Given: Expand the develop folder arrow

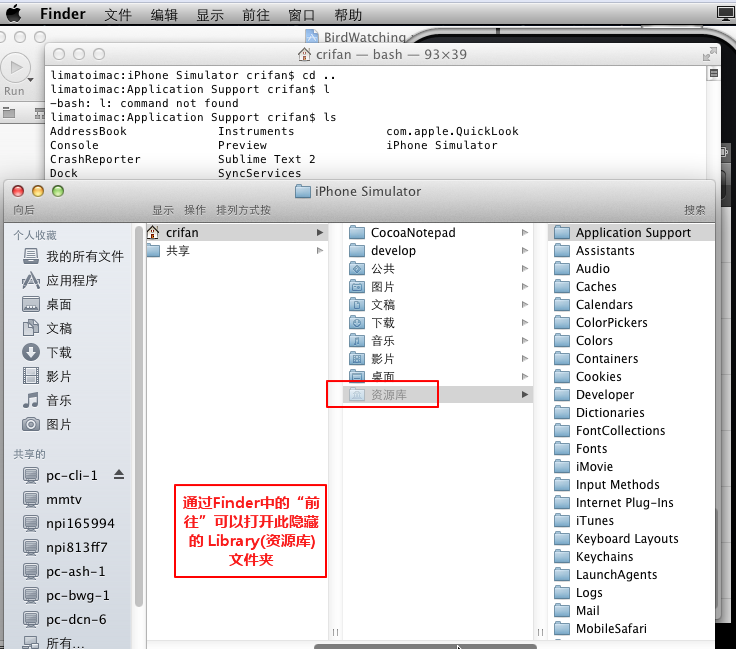Looking at the screenshot, I should click(x=525, y=251).
